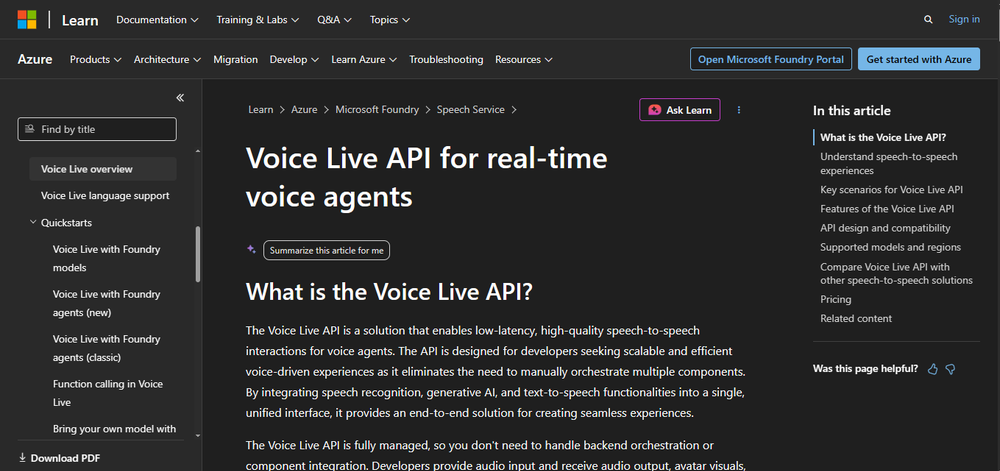Open the Architecture dropdown
The width and height of the screenshot is (1000, 471).
pyautogui.click(x=167, y=59)
